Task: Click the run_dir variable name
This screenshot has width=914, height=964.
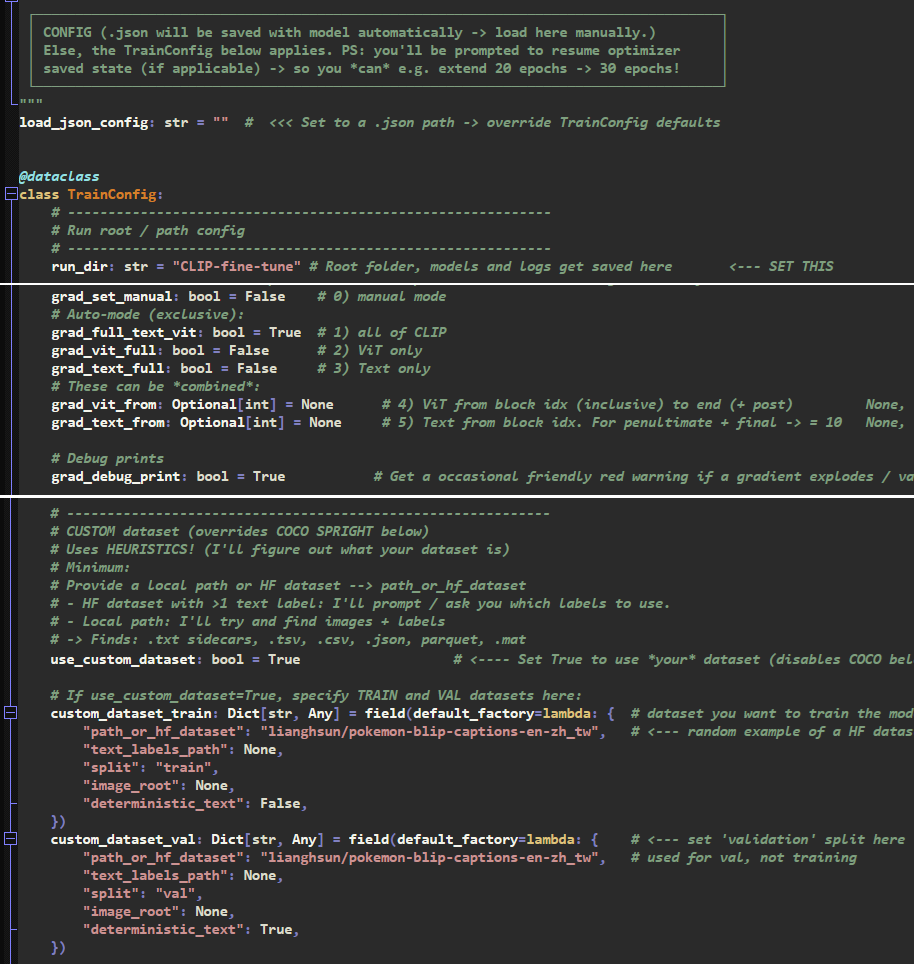Action: 79,267
